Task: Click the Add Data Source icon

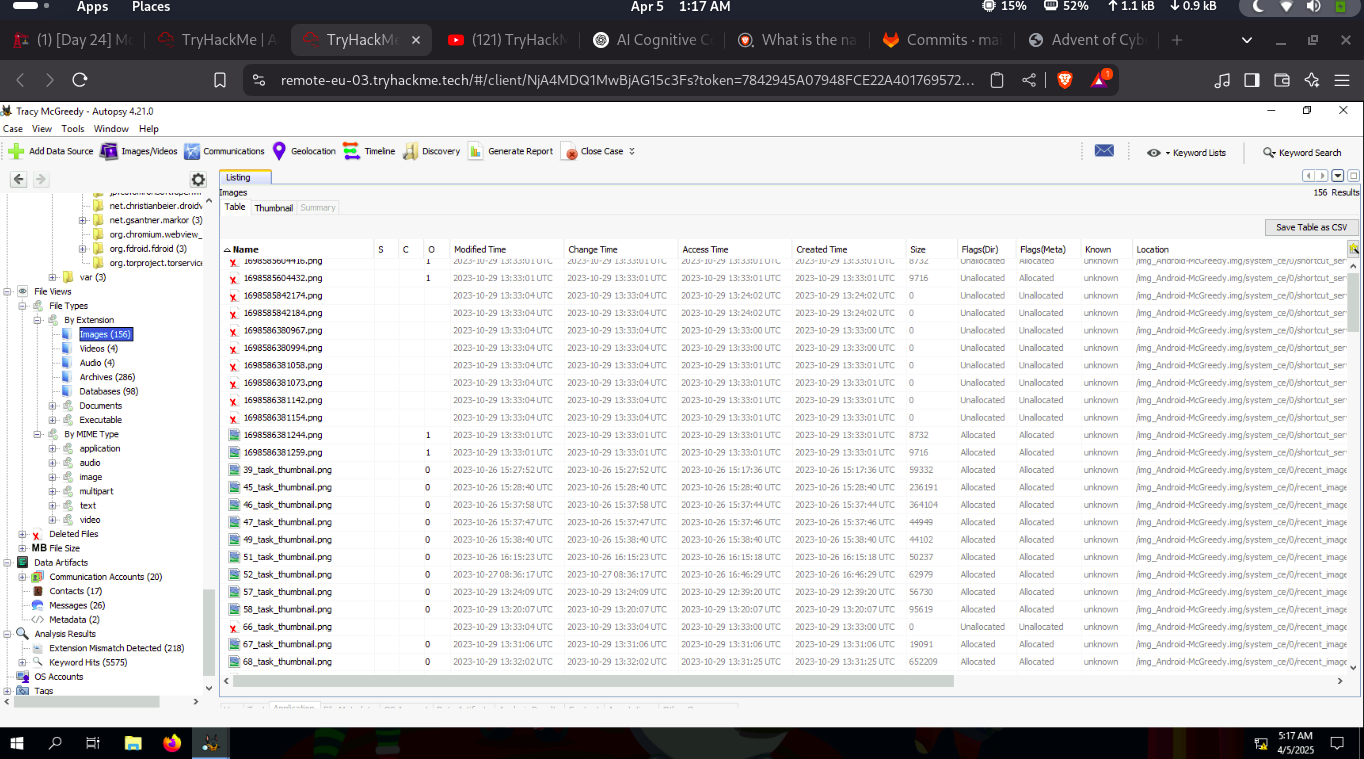Action: (16, 151)
